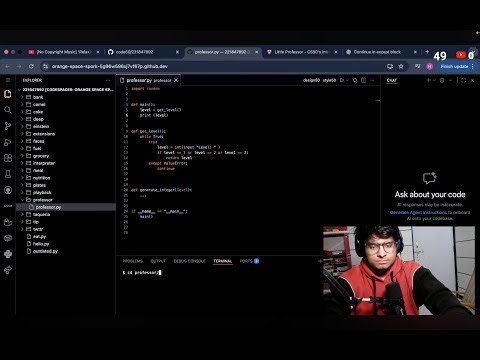Open a new browser tab
Screen dimensions: 480x360
pyautogui.click(x=427, y=52)
